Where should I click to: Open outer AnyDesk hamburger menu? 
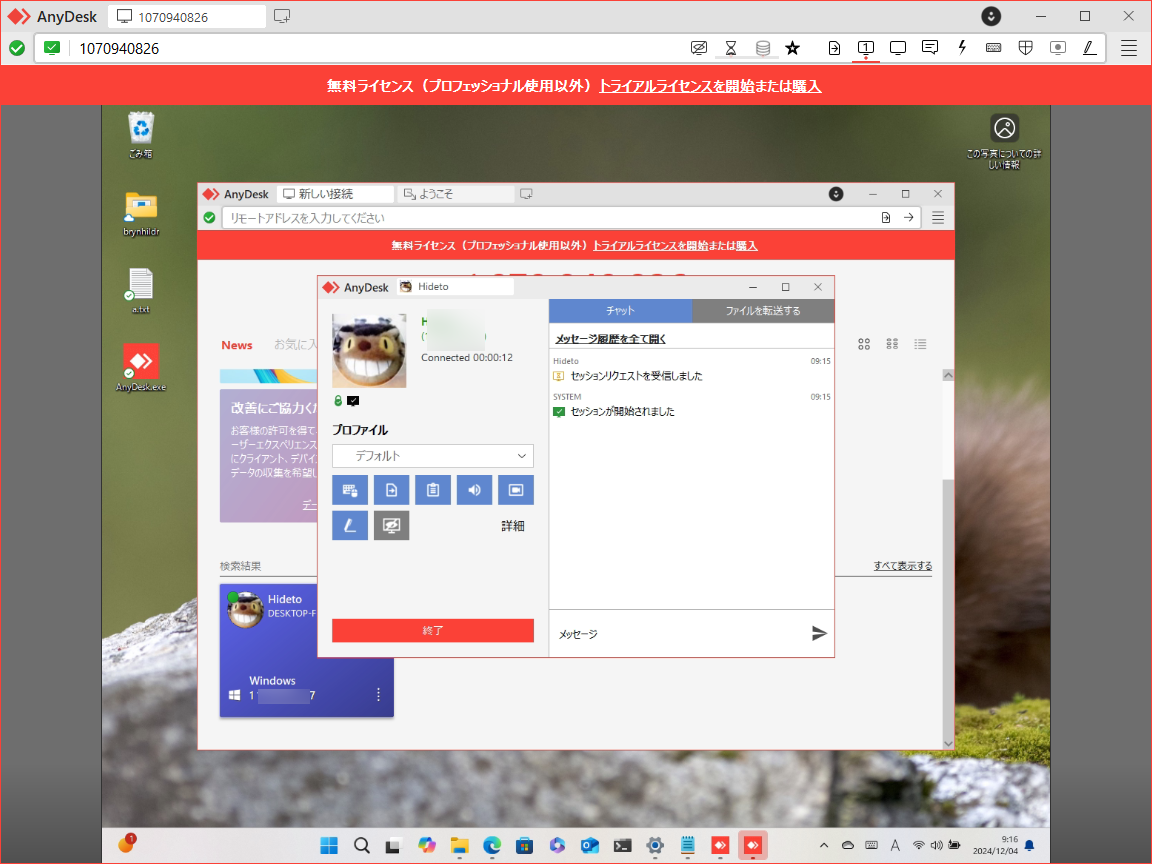pyautogui.click(x=1129, y=48)
